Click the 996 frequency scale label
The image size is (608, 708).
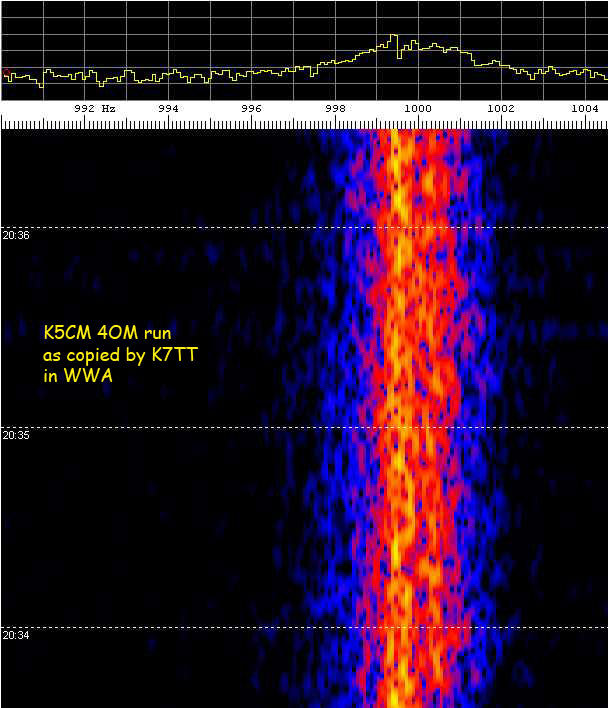point(251,108)
